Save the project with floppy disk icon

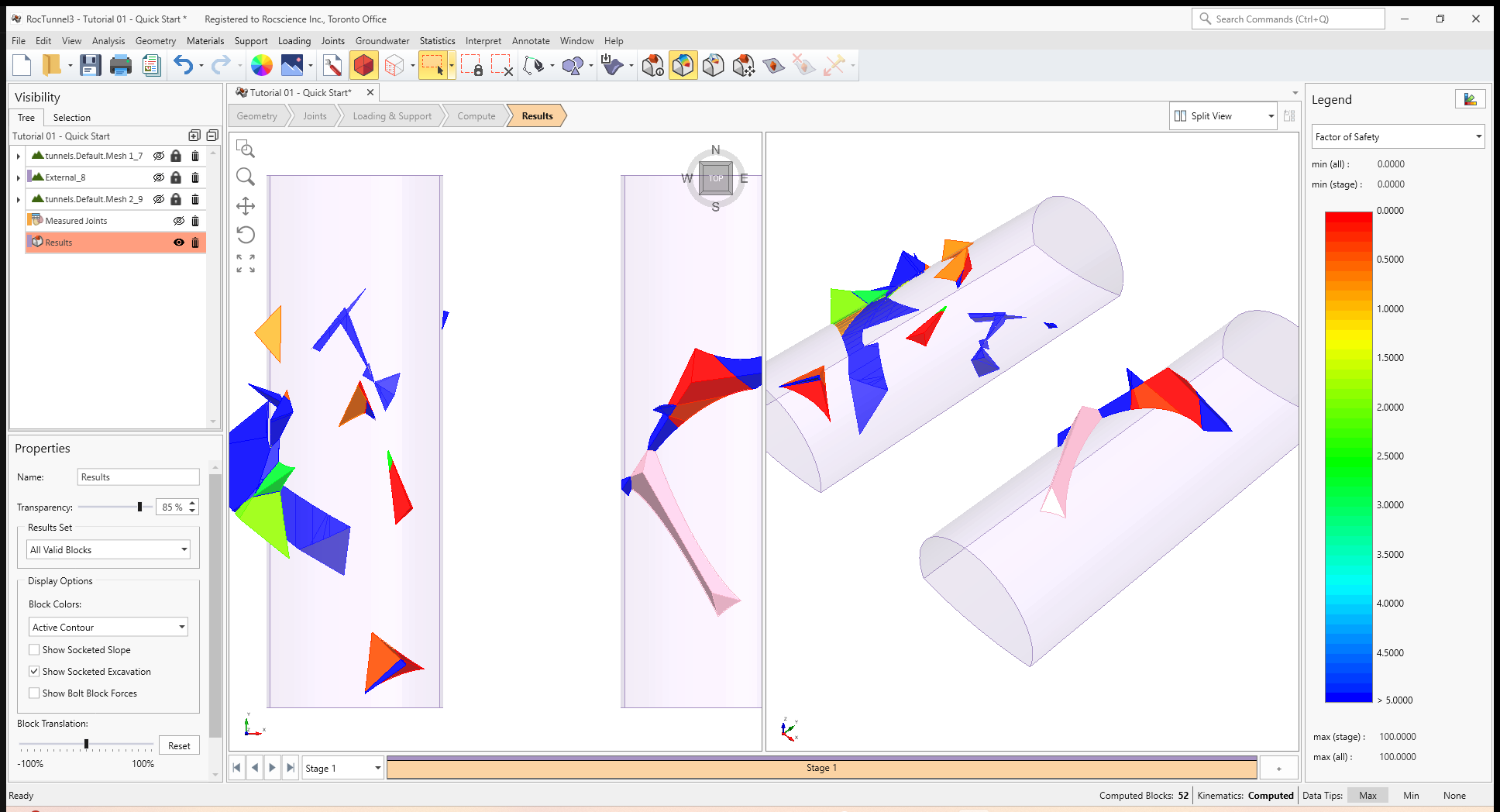91,66
